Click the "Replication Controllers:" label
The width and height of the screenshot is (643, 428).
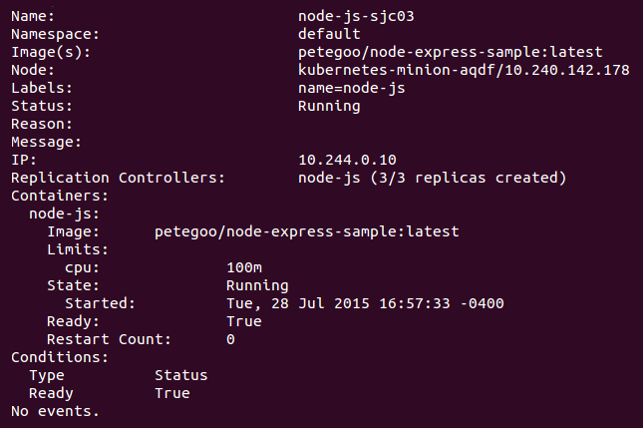click(x=118, y=178)
